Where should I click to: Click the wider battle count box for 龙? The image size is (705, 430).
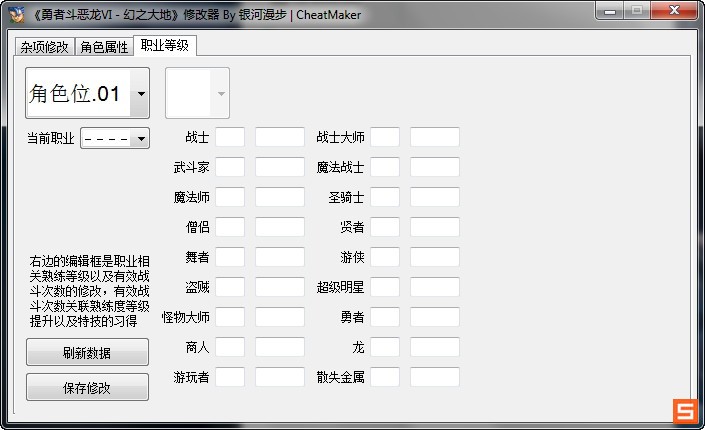pos(434,347)
